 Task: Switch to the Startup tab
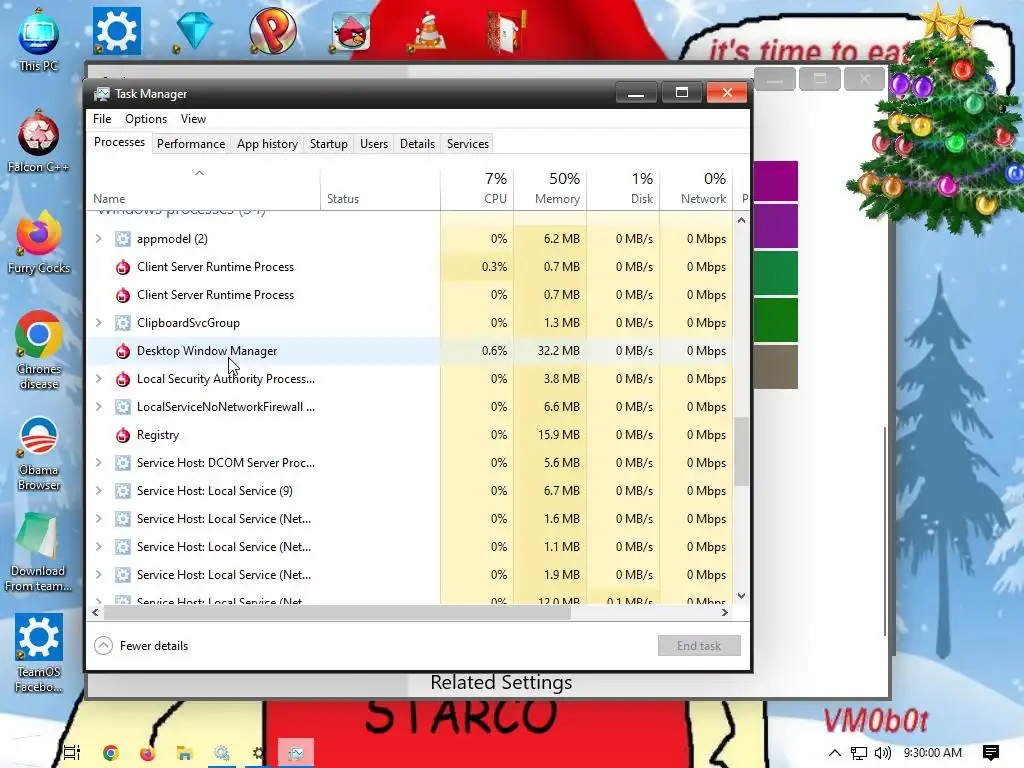click(328, 144)
